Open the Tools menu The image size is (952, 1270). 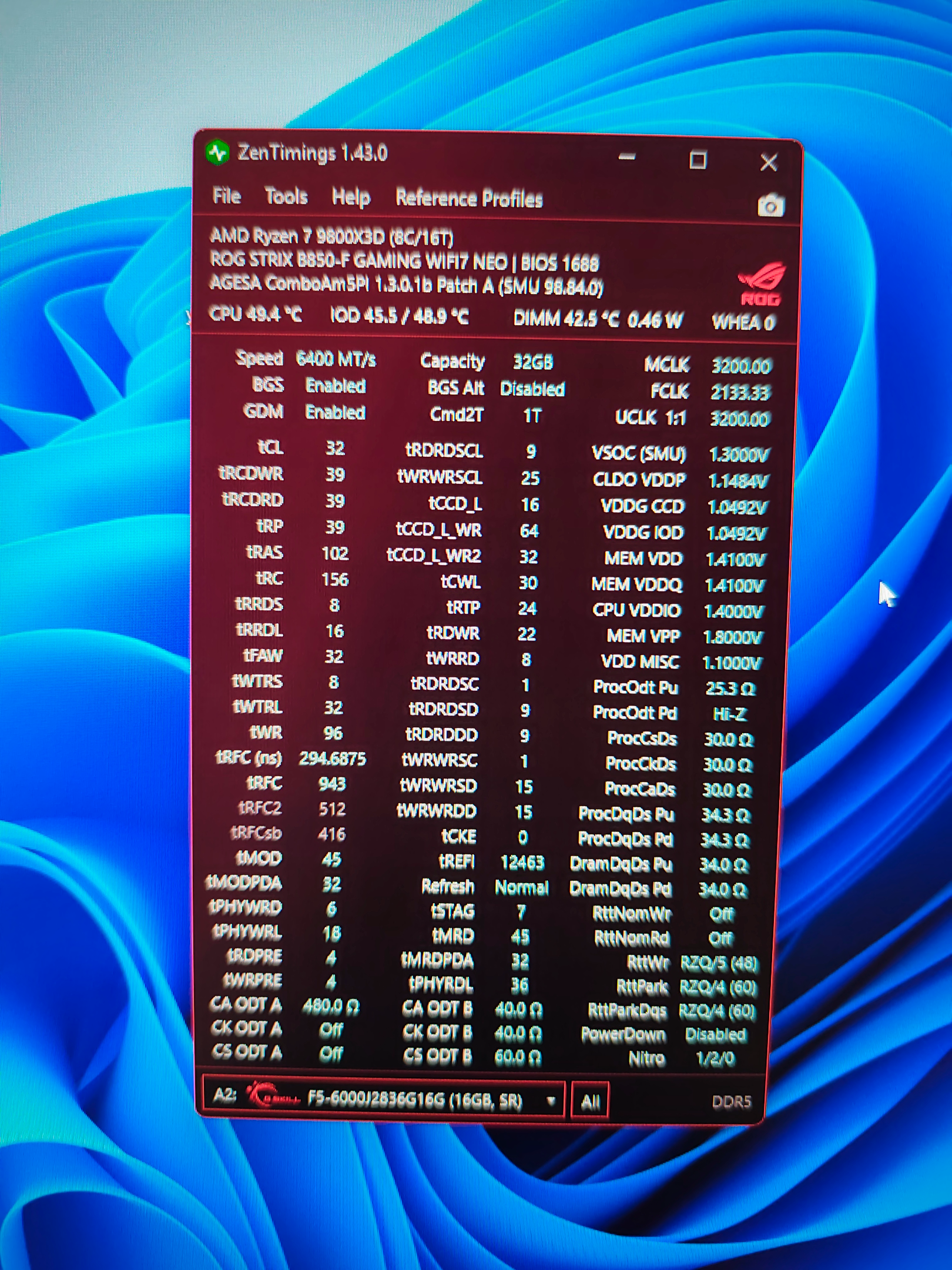286,196
